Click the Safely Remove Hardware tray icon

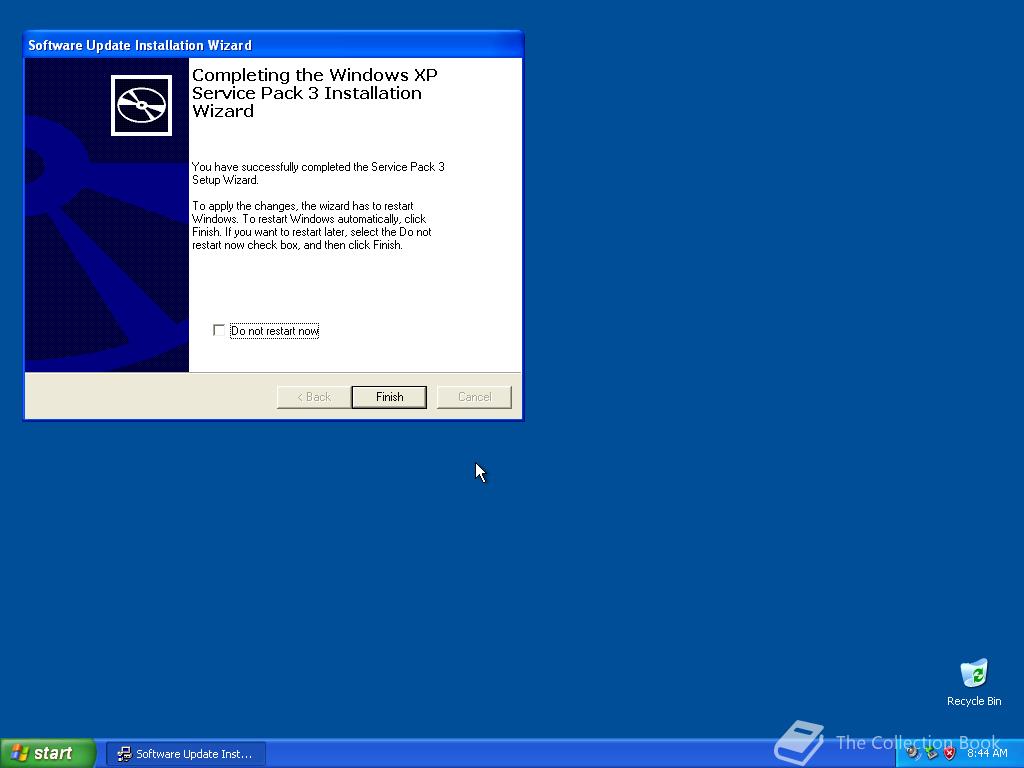[931, 752]
